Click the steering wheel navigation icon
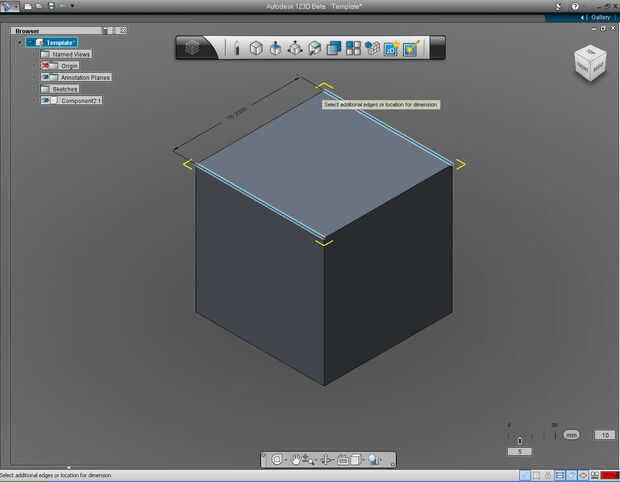 [x=277, y=459]
